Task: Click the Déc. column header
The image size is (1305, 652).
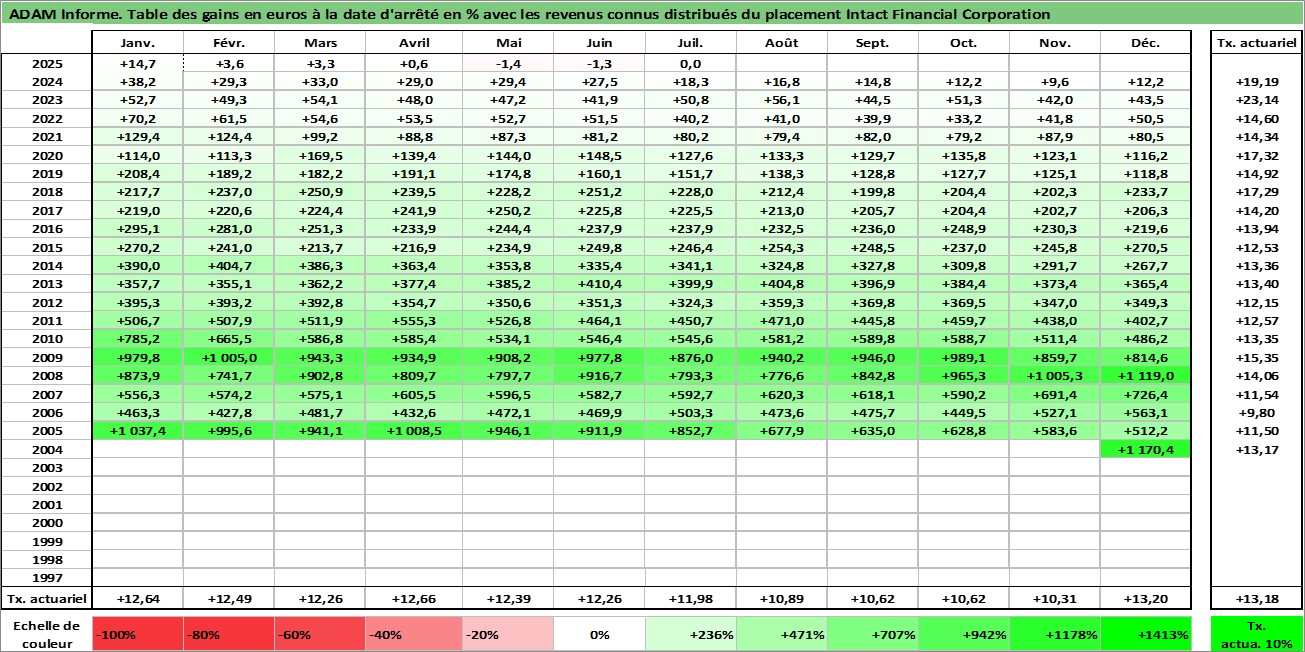Action: pyautogui.click(x=1146, y=43)
